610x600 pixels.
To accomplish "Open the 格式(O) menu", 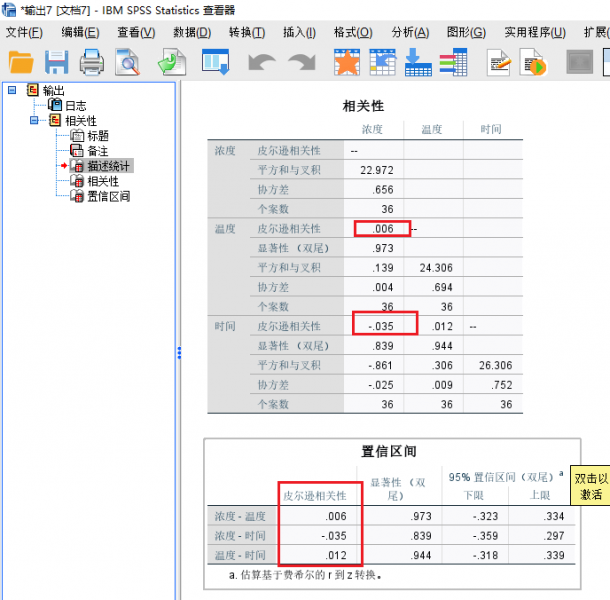I will 353,32.
